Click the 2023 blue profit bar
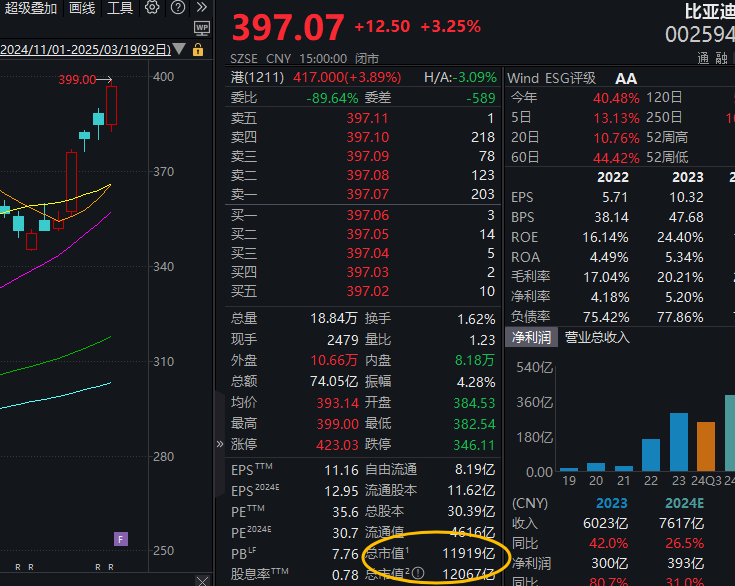 pyautogui.click(x=679, y=442)
